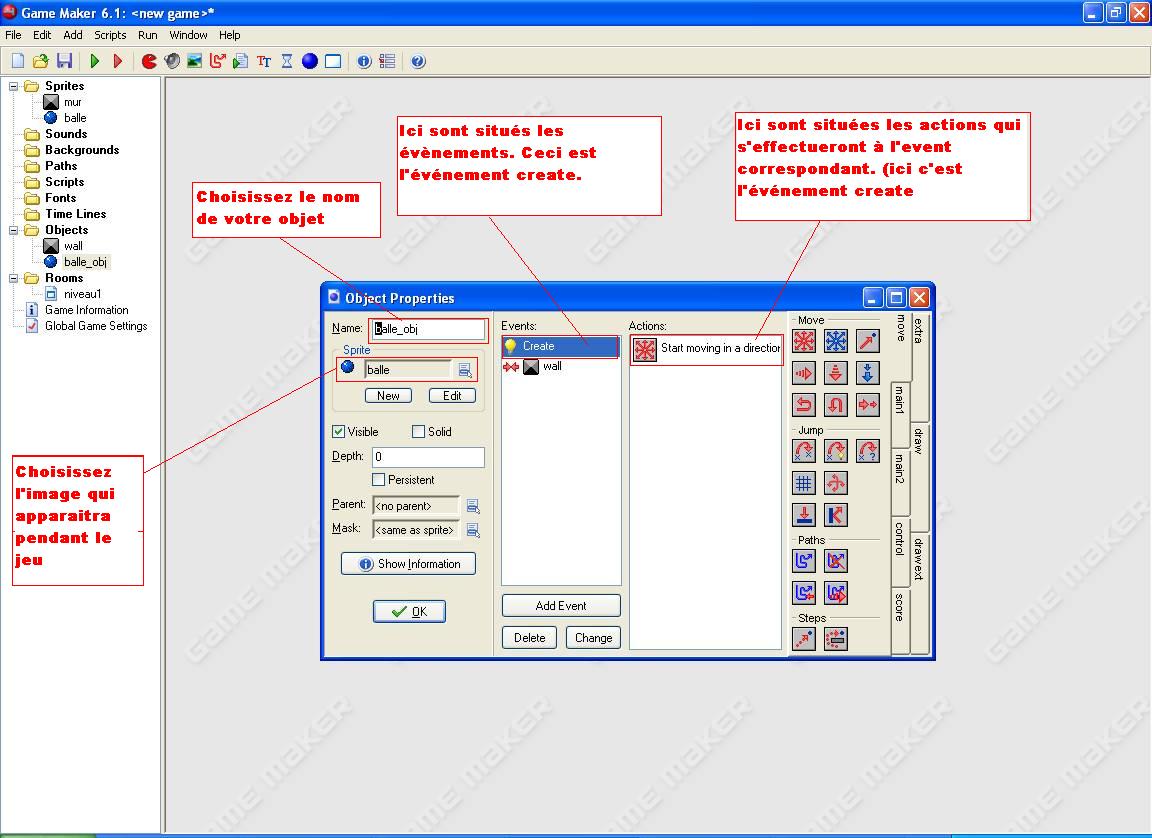Click the Depth input field
Screen dimensions: 1152x838
(x=428, y=457)
